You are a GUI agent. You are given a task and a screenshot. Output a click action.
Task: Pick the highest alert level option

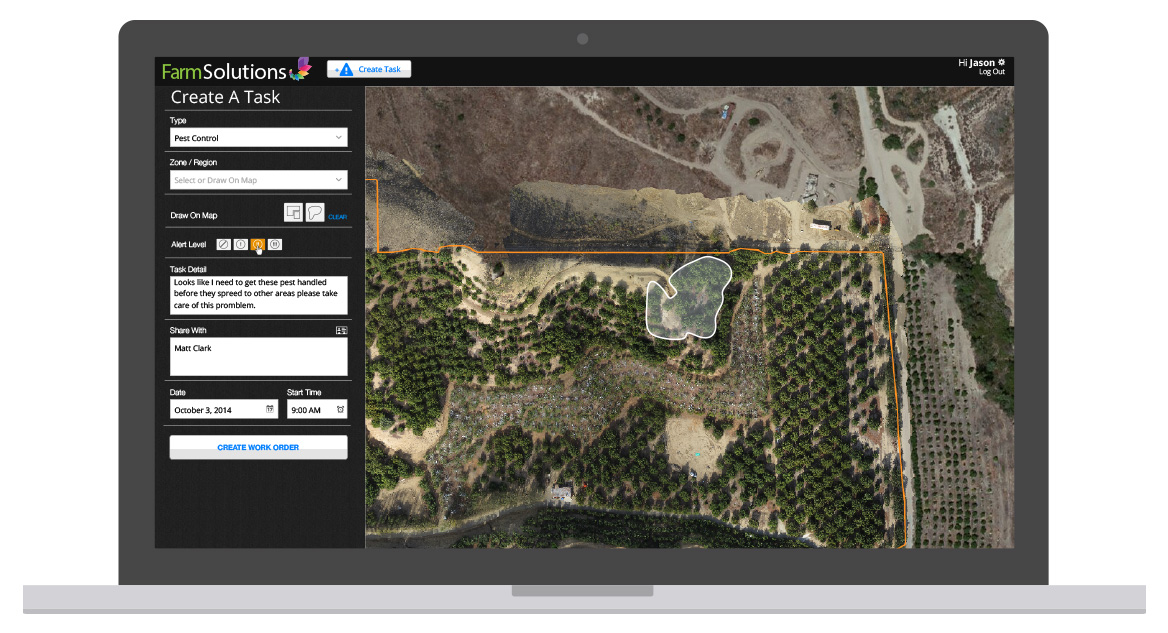(x=275, y=244)
